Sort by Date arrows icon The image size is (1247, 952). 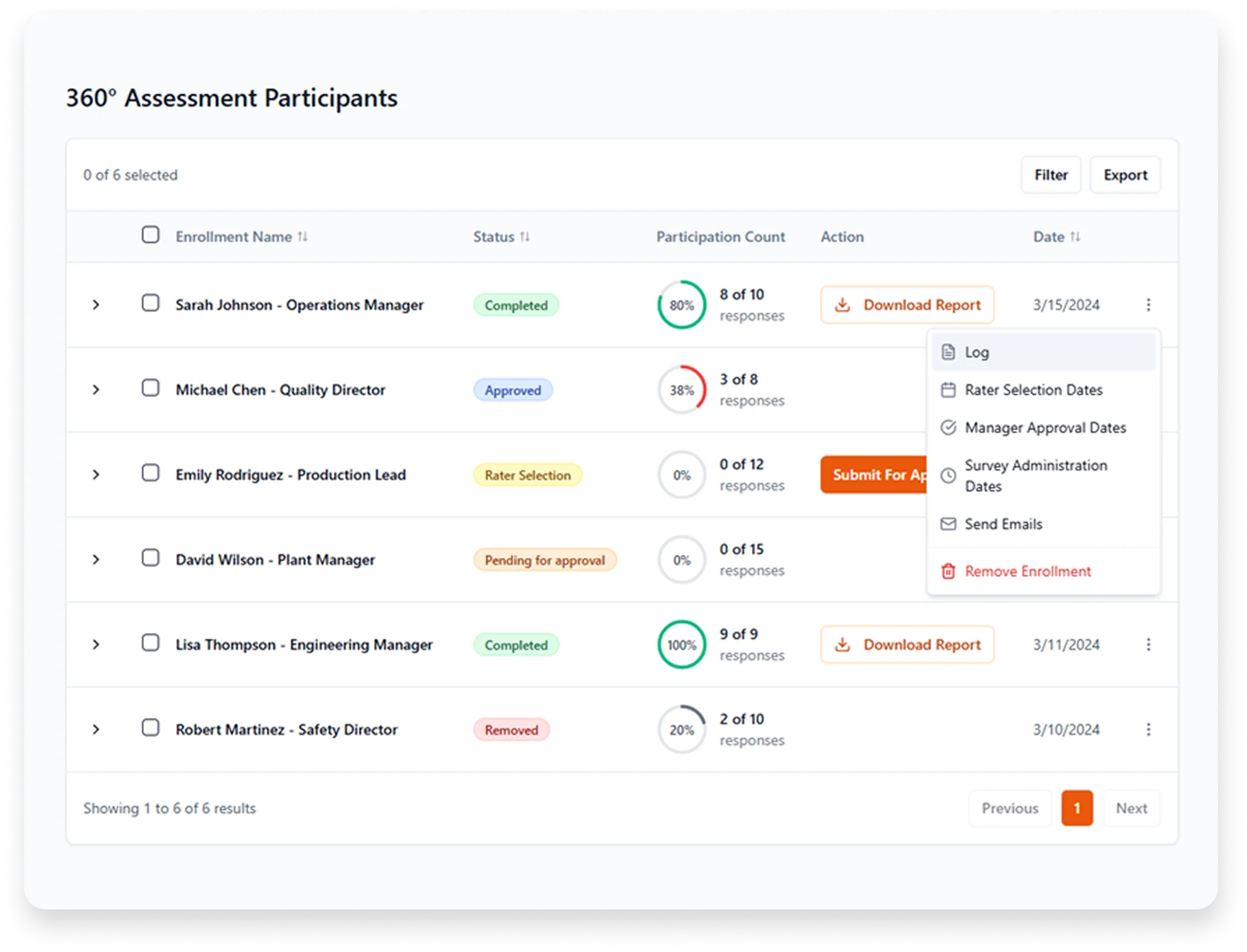click(x=1075, y=237)
